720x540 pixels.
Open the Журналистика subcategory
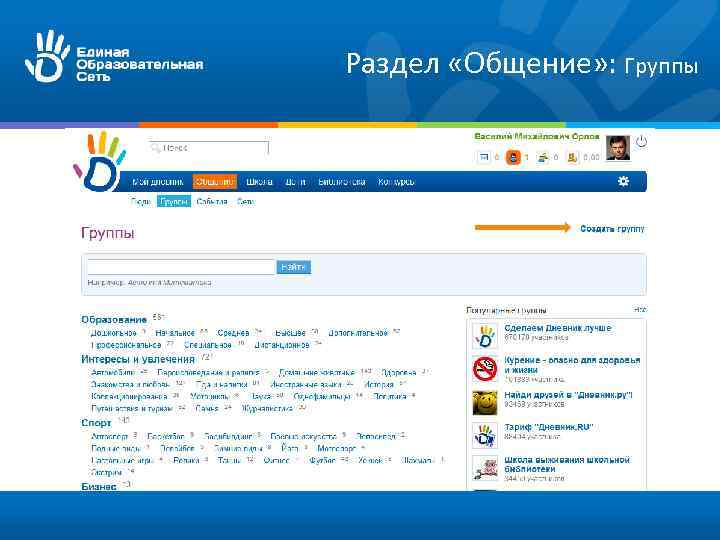click(x=267, y=408)
